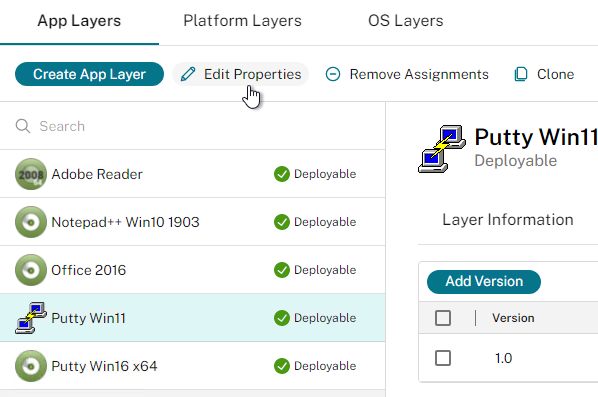Open the Layer Information section
Screen dimensions: 598x397
(x=508, y=220)
